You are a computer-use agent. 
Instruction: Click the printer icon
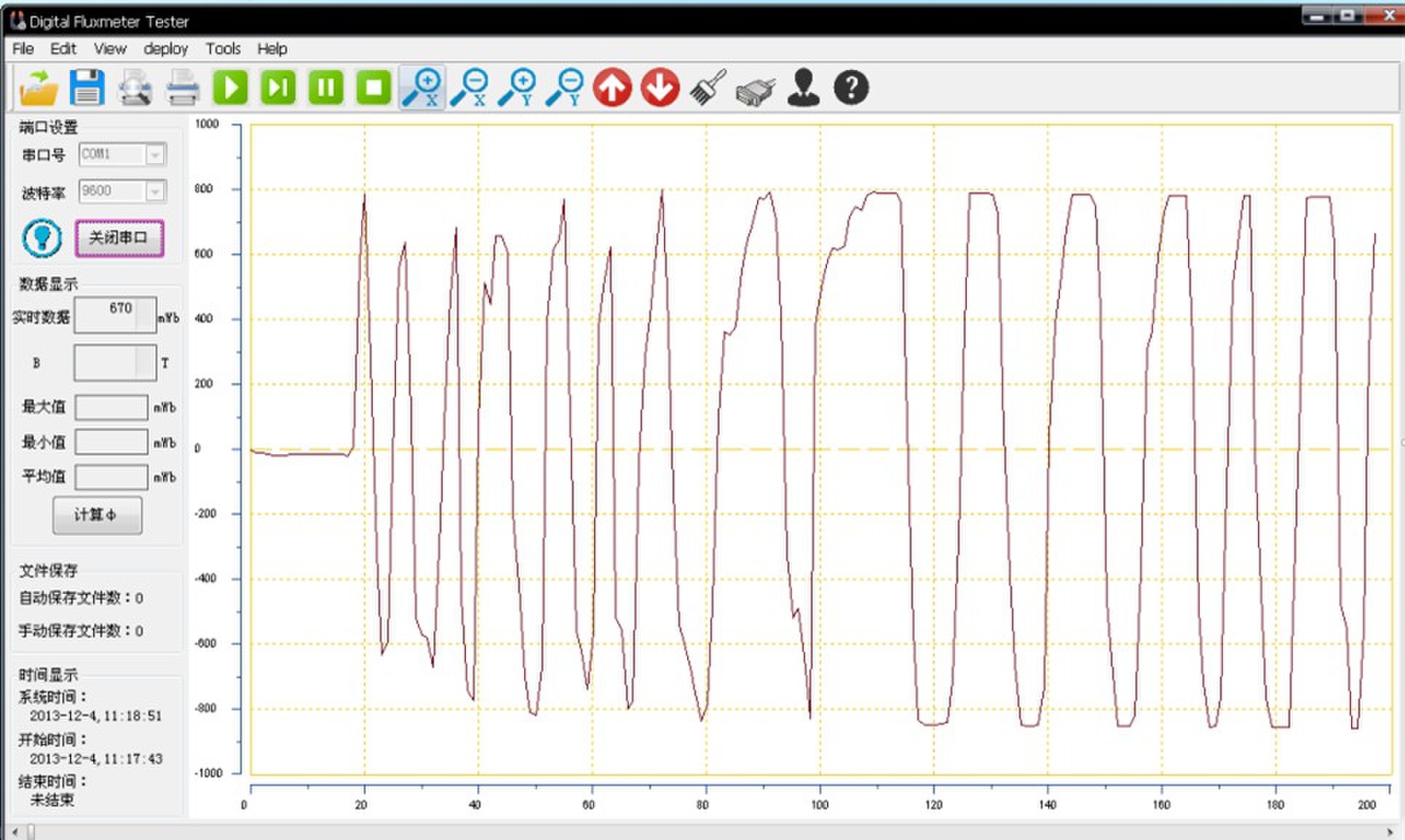[x=182, y=87]
